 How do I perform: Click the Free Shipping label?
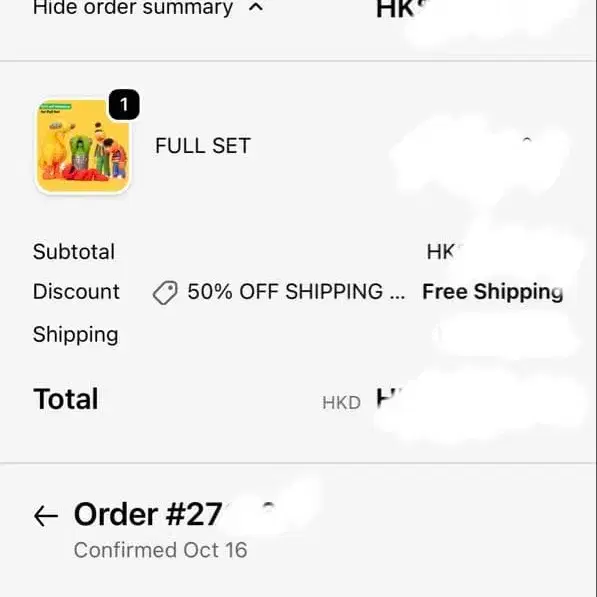click(493, 292)
